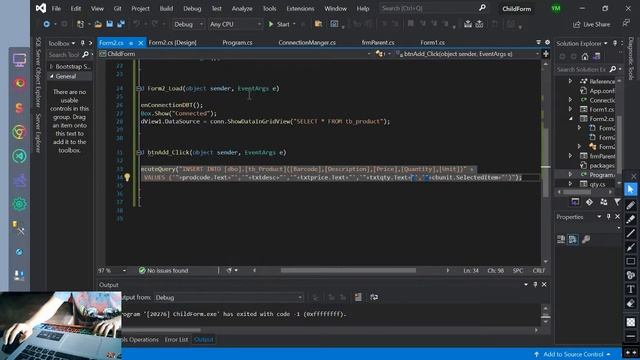Click the Search Toolbox input field
Screen dimensions: 640x360
pyautogui.click(x=64, y=54)
